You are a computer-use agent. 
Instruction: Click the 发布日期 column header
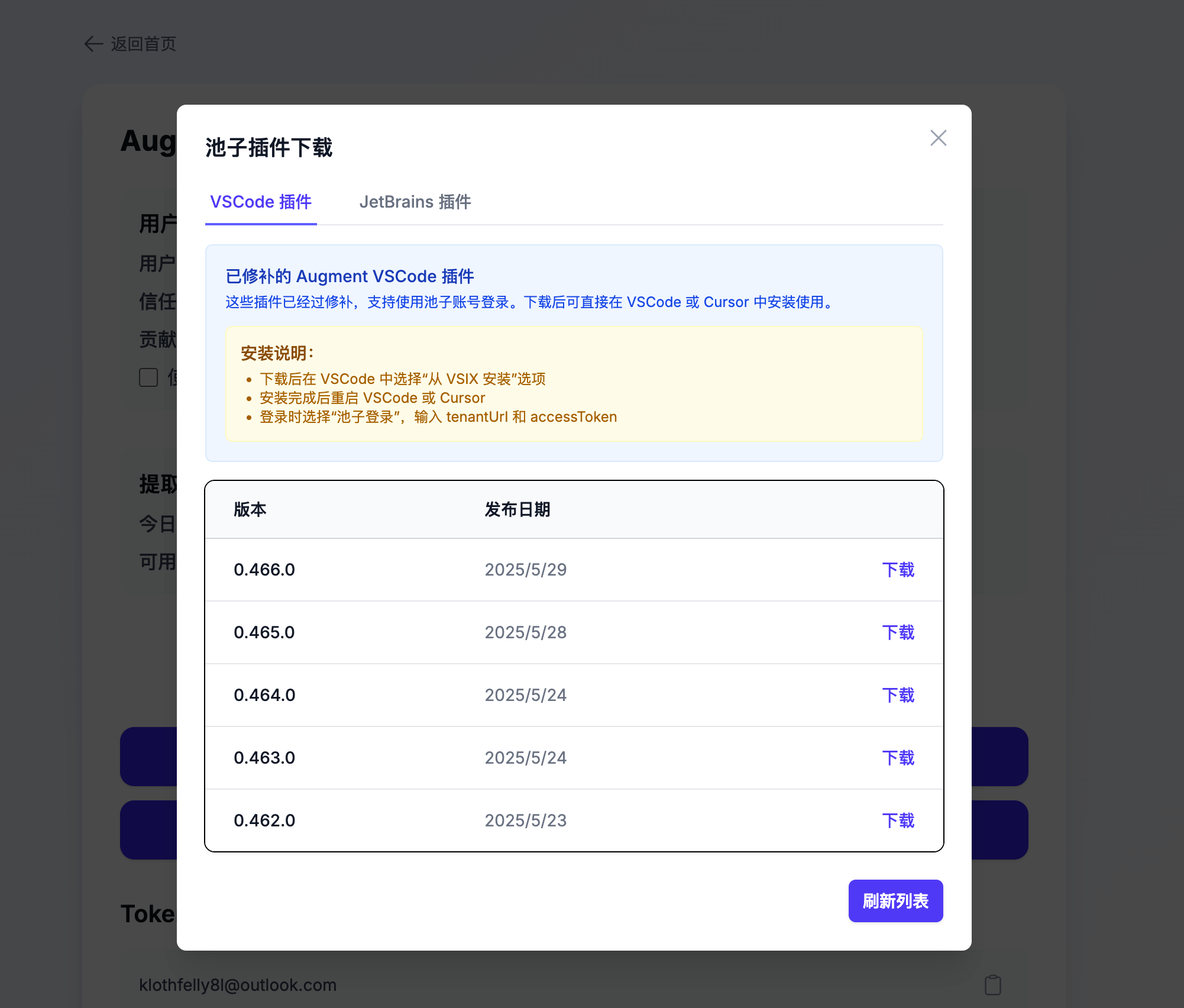(517, 509)
